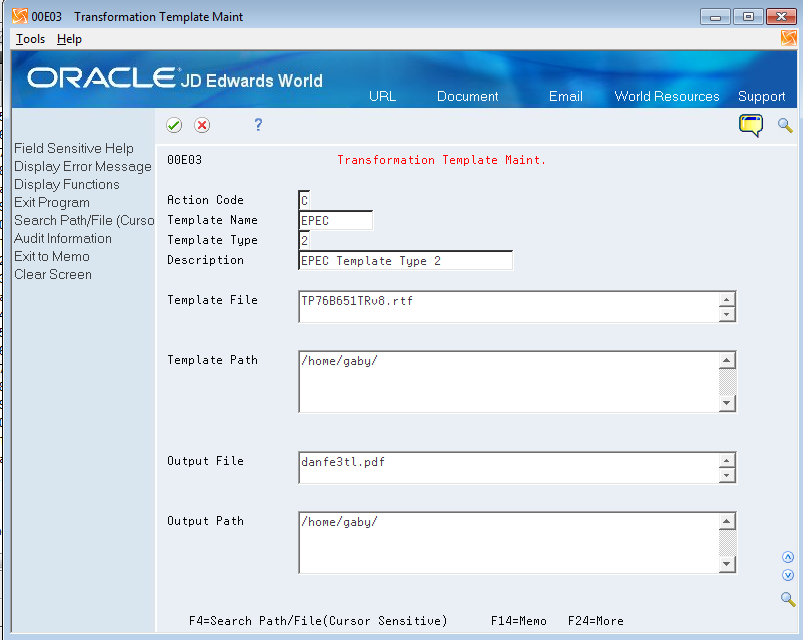Focus the Template Name field
The image size is (803, 640).
[x=336, y=220]
